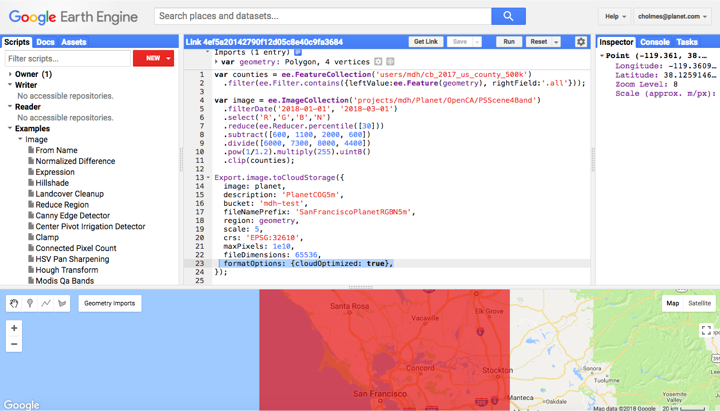720x411 pixels.
Task: Open Center Pivot Irrigation Detector script
Action: coord(90,226)
